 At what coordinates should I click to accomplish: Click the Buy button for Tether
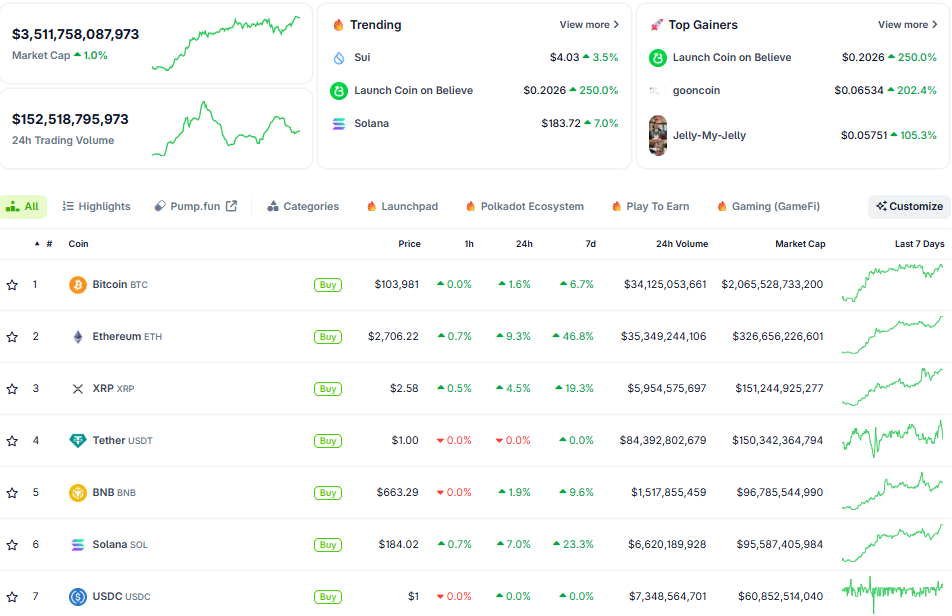coord(328,441)
